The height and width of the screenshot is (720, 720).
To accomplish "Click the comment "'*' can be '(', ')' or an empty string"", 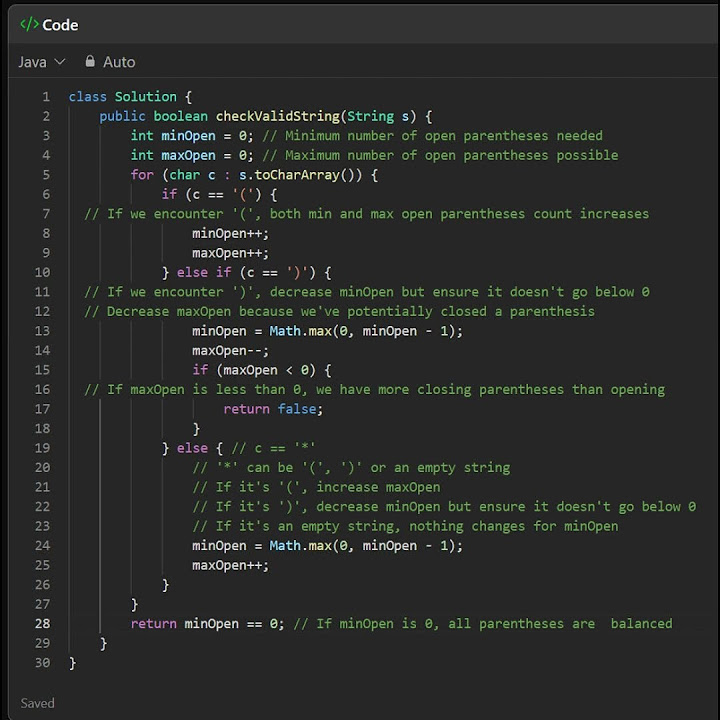I will [351, 467].
